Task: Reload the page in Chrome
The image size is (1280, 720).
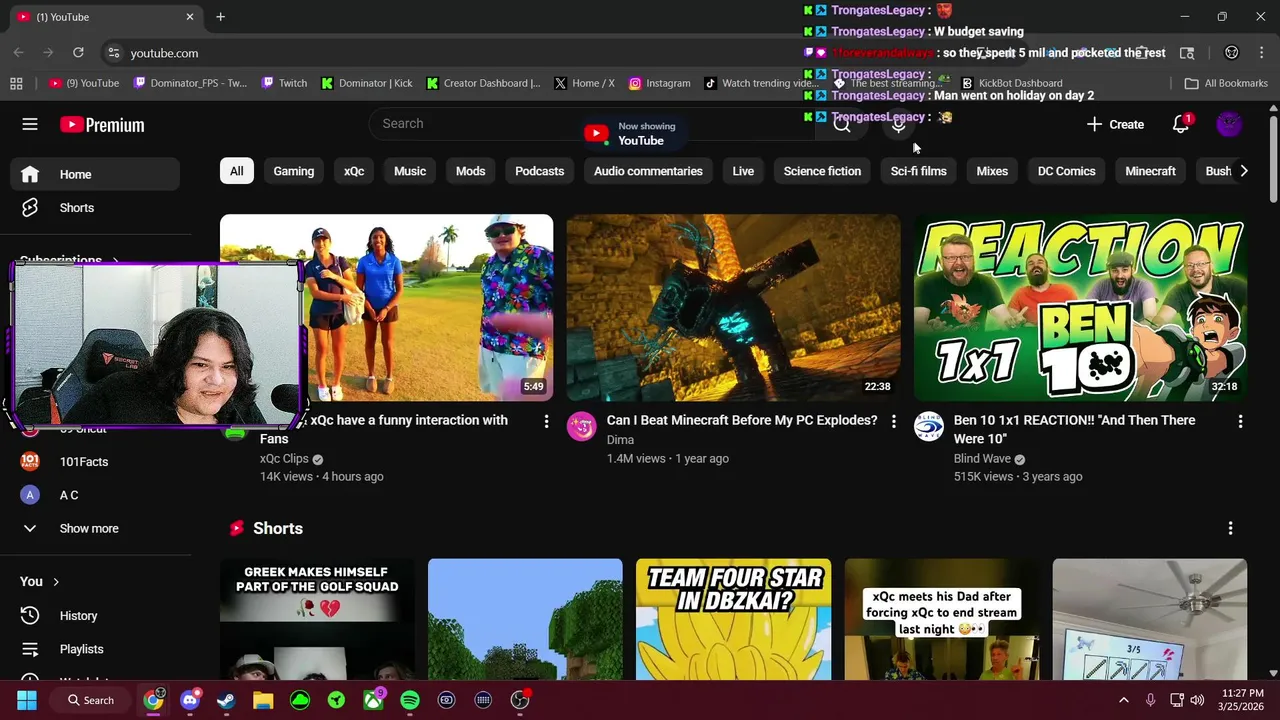Action: [x=78, y=53]
